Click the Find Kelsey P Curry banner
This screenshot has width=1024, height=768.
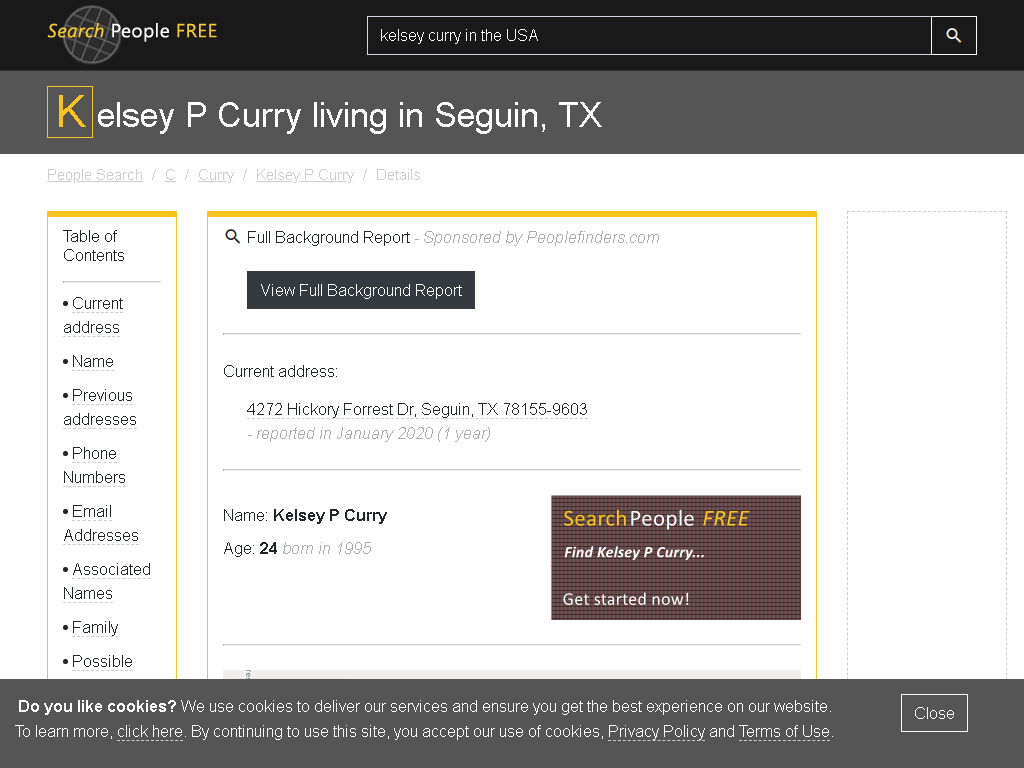point(676,558)
